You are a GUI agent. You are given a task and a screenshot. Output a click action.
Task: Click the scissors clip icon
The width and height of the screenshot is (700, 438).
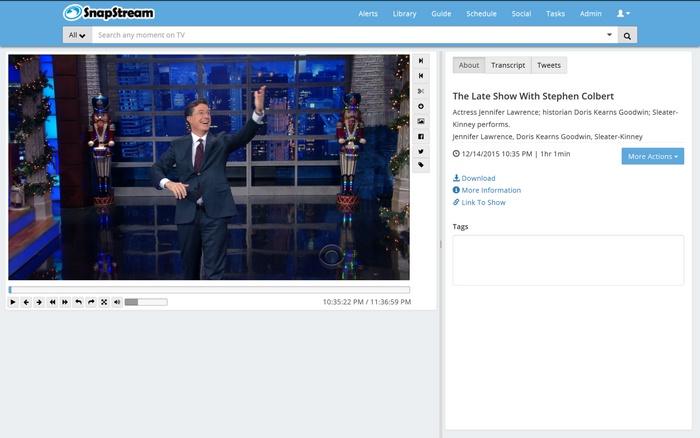pos(421,91)
